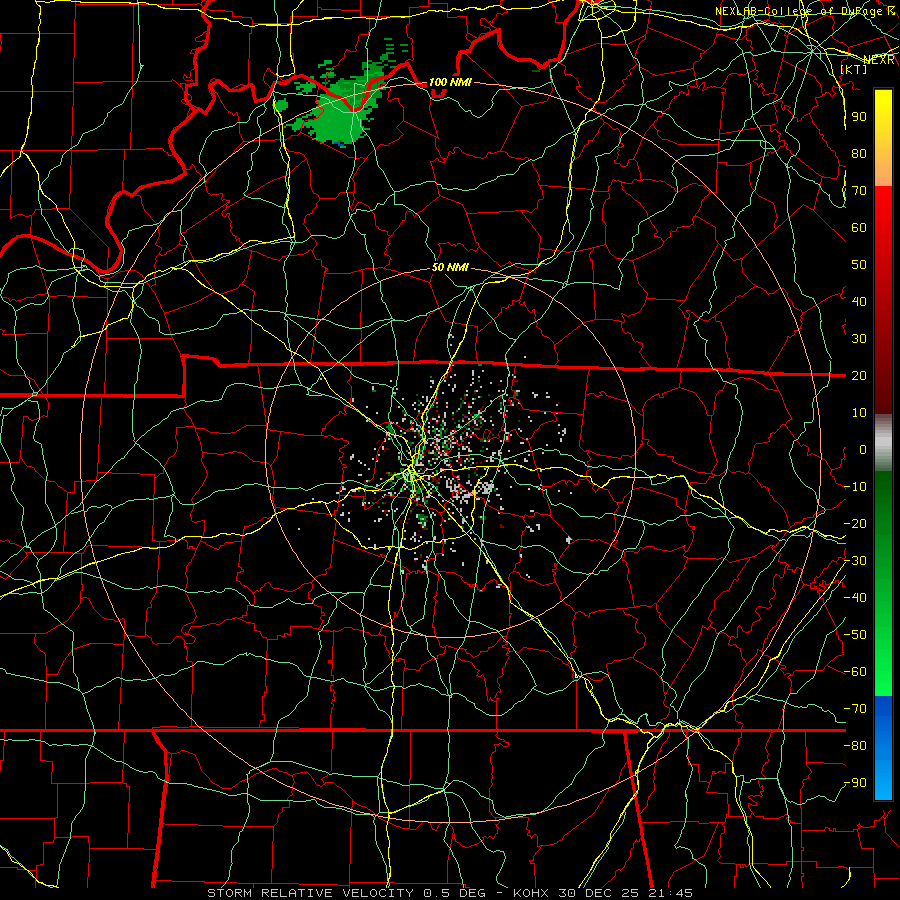Click the [KT] units label
This screenshot has width=900, height=900.
click(x=854, y=69)
